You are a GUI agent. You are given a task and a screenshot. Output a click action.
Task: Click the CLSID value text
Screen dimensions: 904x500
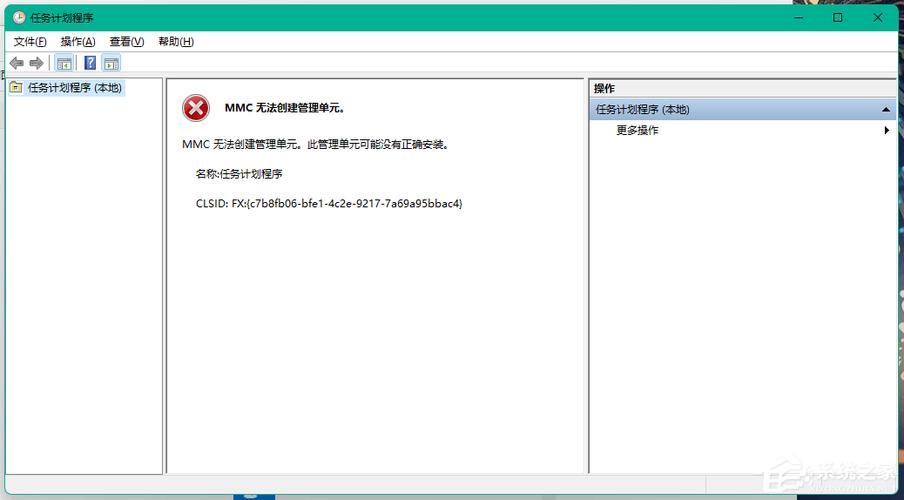coord(329,204)
